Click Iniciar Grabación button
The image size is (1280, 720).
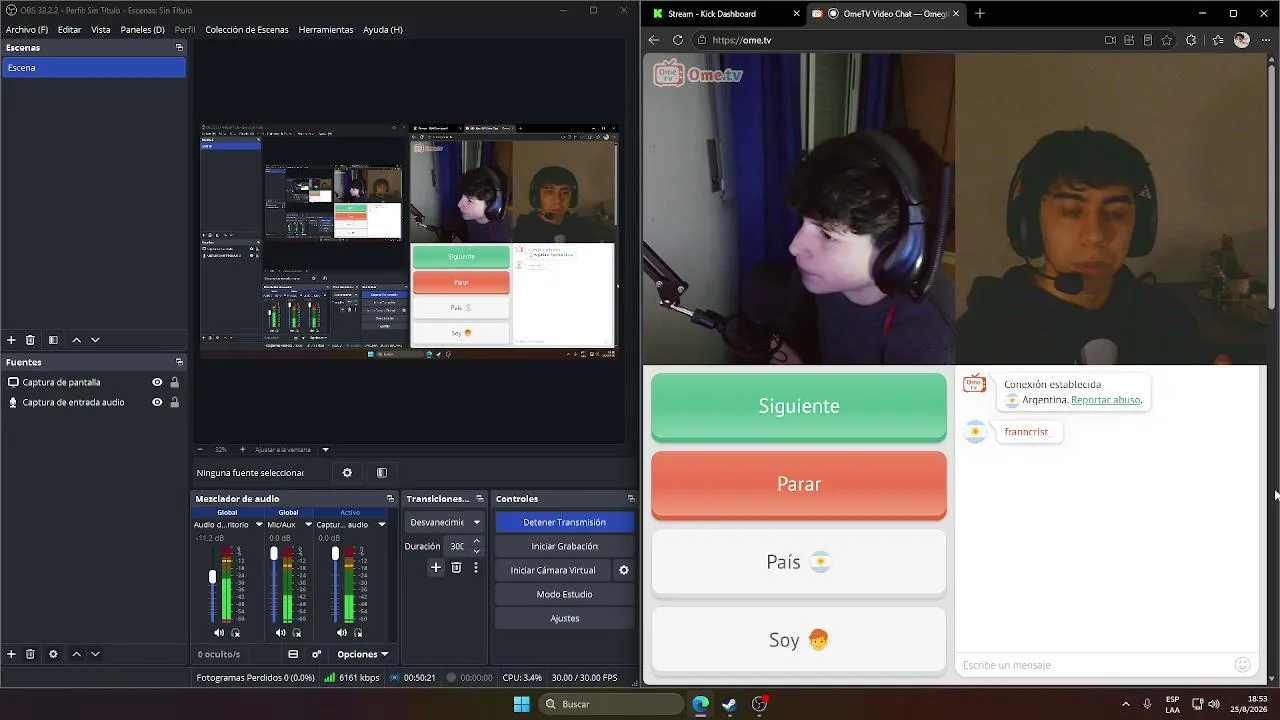564,546
